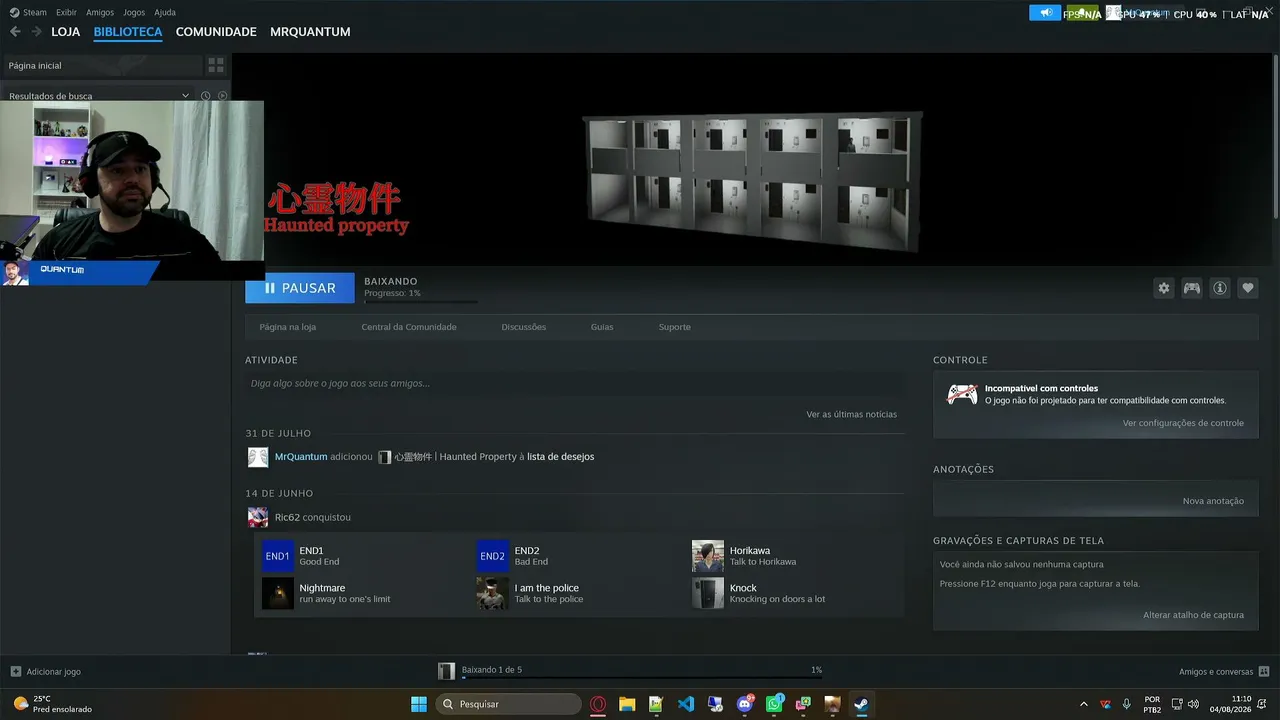Viewport: 1280px width, 720px height.
Task: Open the Guias link
Action: point(602,327)
